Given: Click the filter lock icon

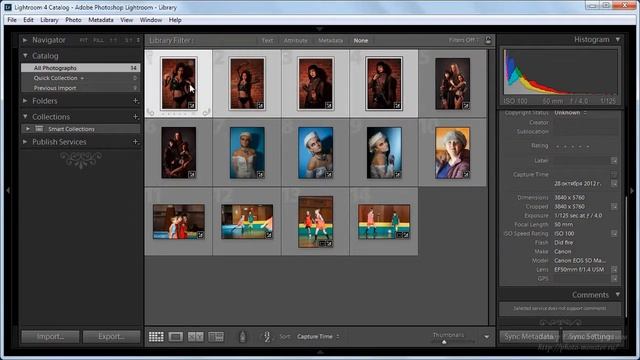Looking at the screenshot, I should pyautogui.click(x=488, y=40).
